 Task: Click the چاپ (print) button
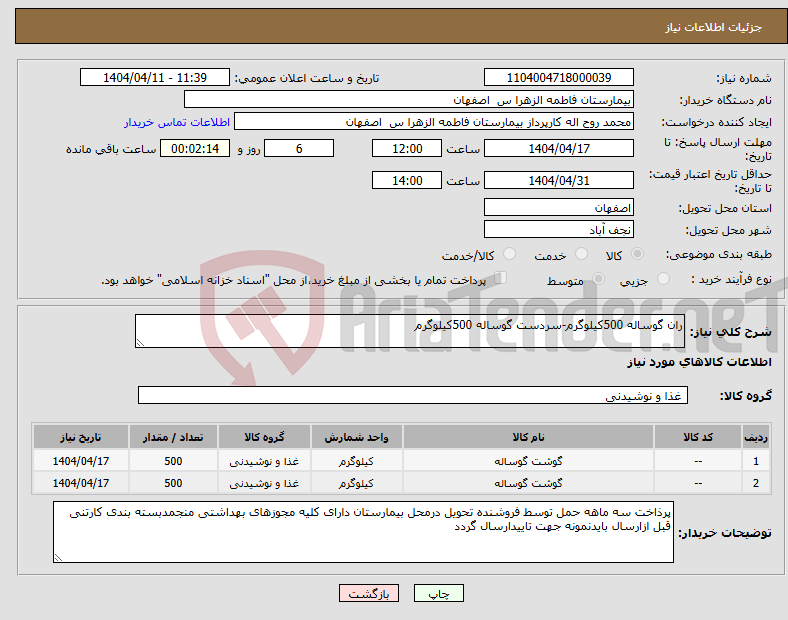pos(438,593)
